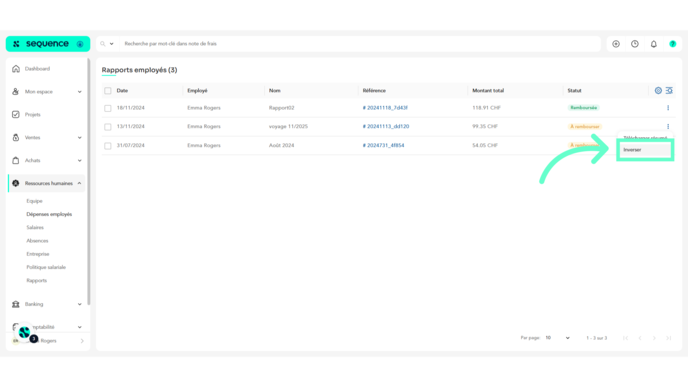Click the '99.35 CHF' amount cell
This screenshot has height=387, width=688.
pos(485,126)
